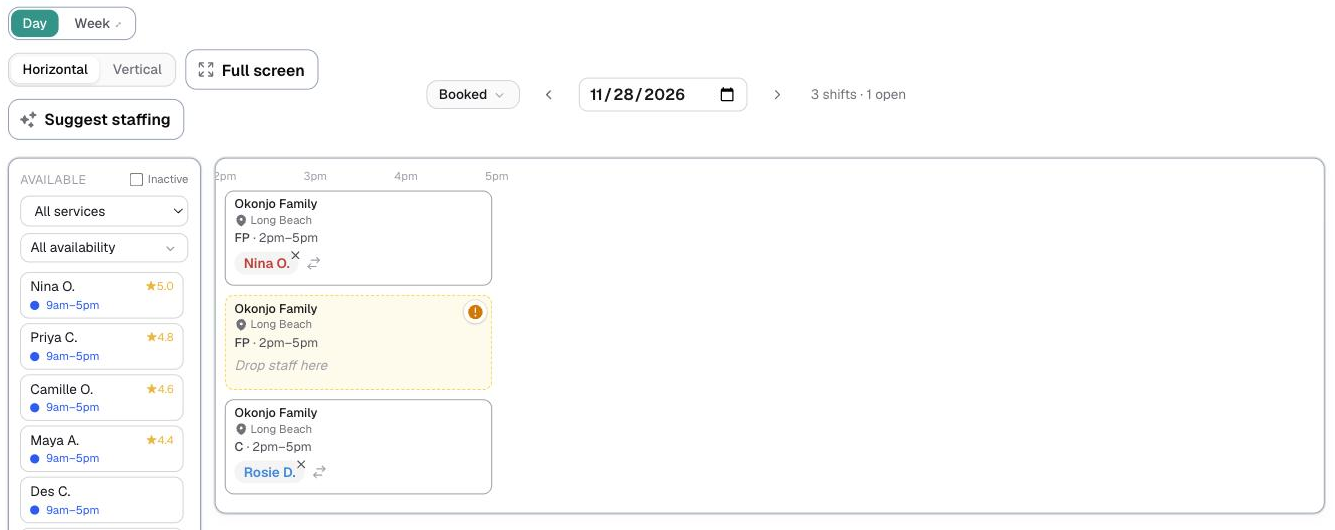
Task: Remove Rosie D. from the shift
Action: pyautogui.click(x=301, y=465)
